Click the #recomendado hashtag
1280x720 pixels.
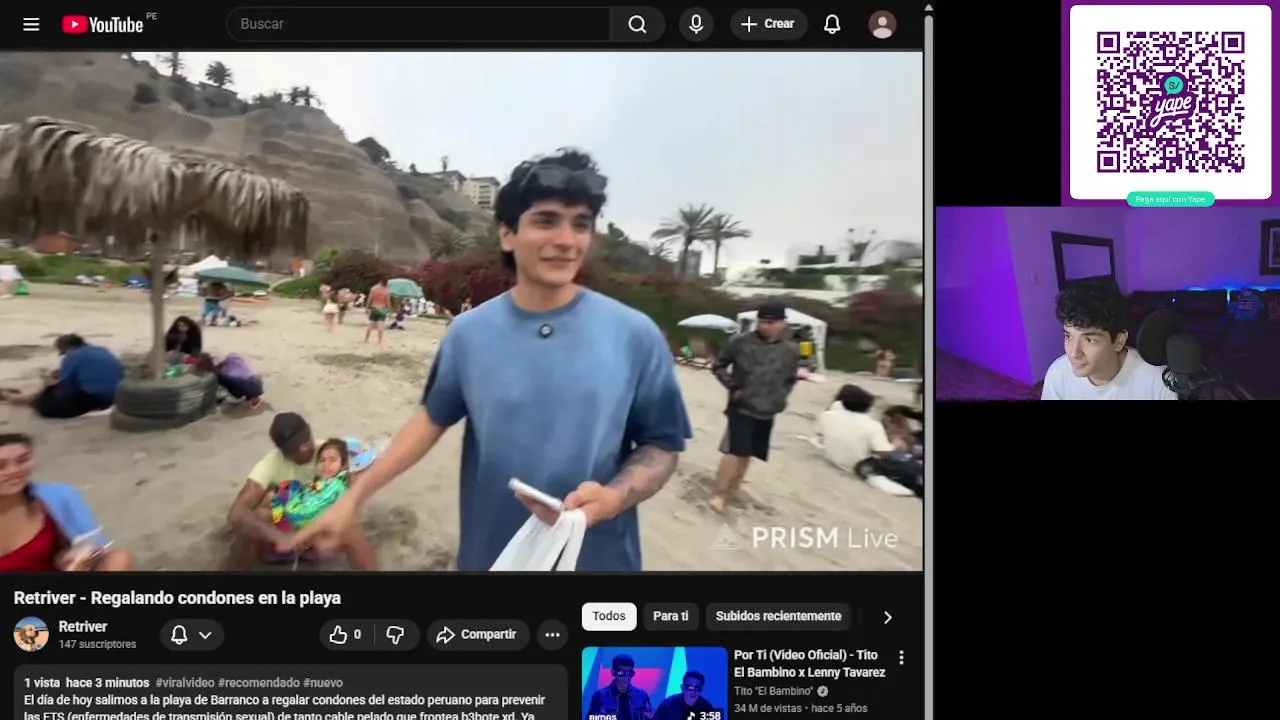259,682
